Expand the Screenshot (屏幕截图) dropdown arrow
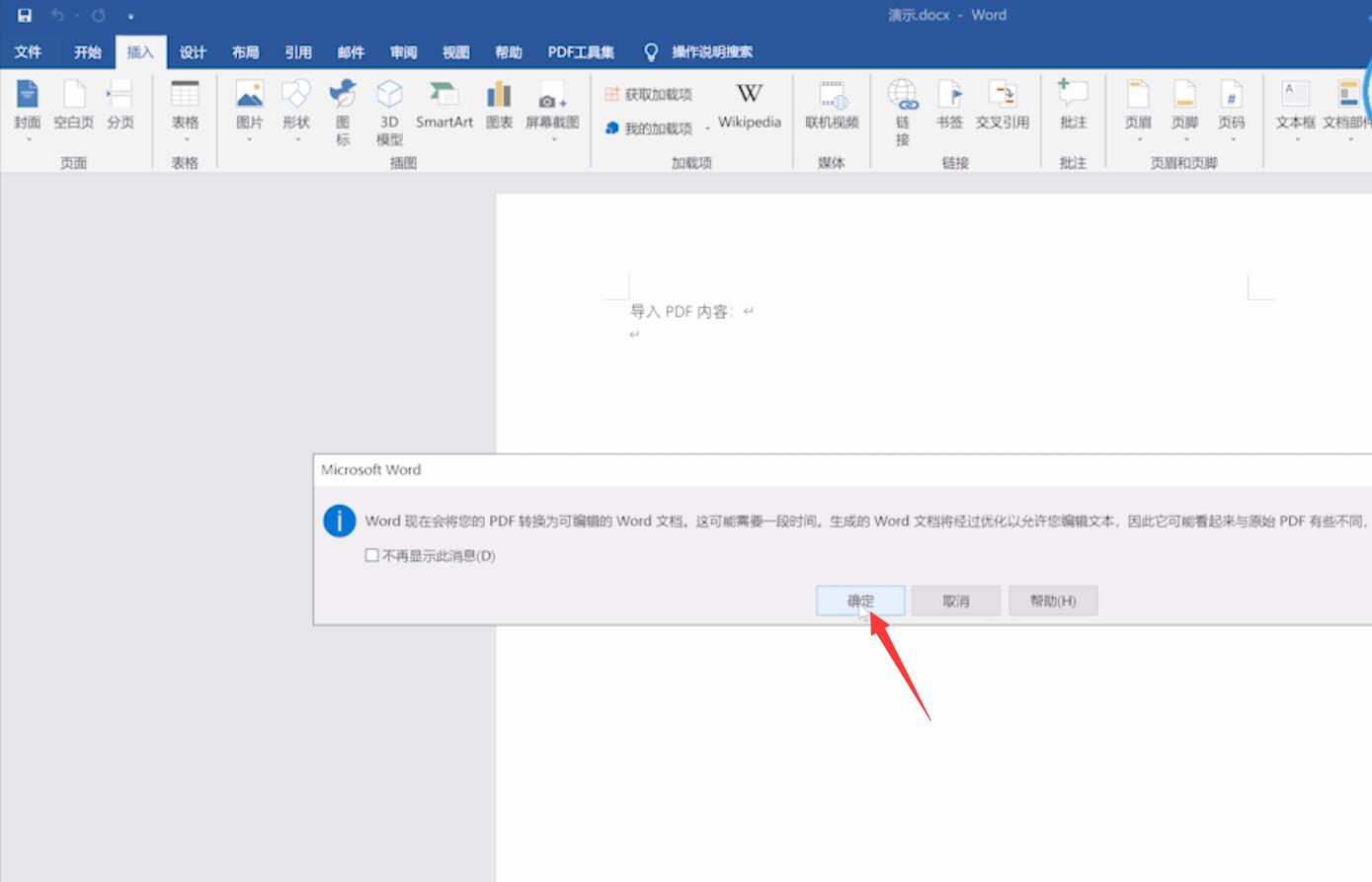 tap(552, 139)
